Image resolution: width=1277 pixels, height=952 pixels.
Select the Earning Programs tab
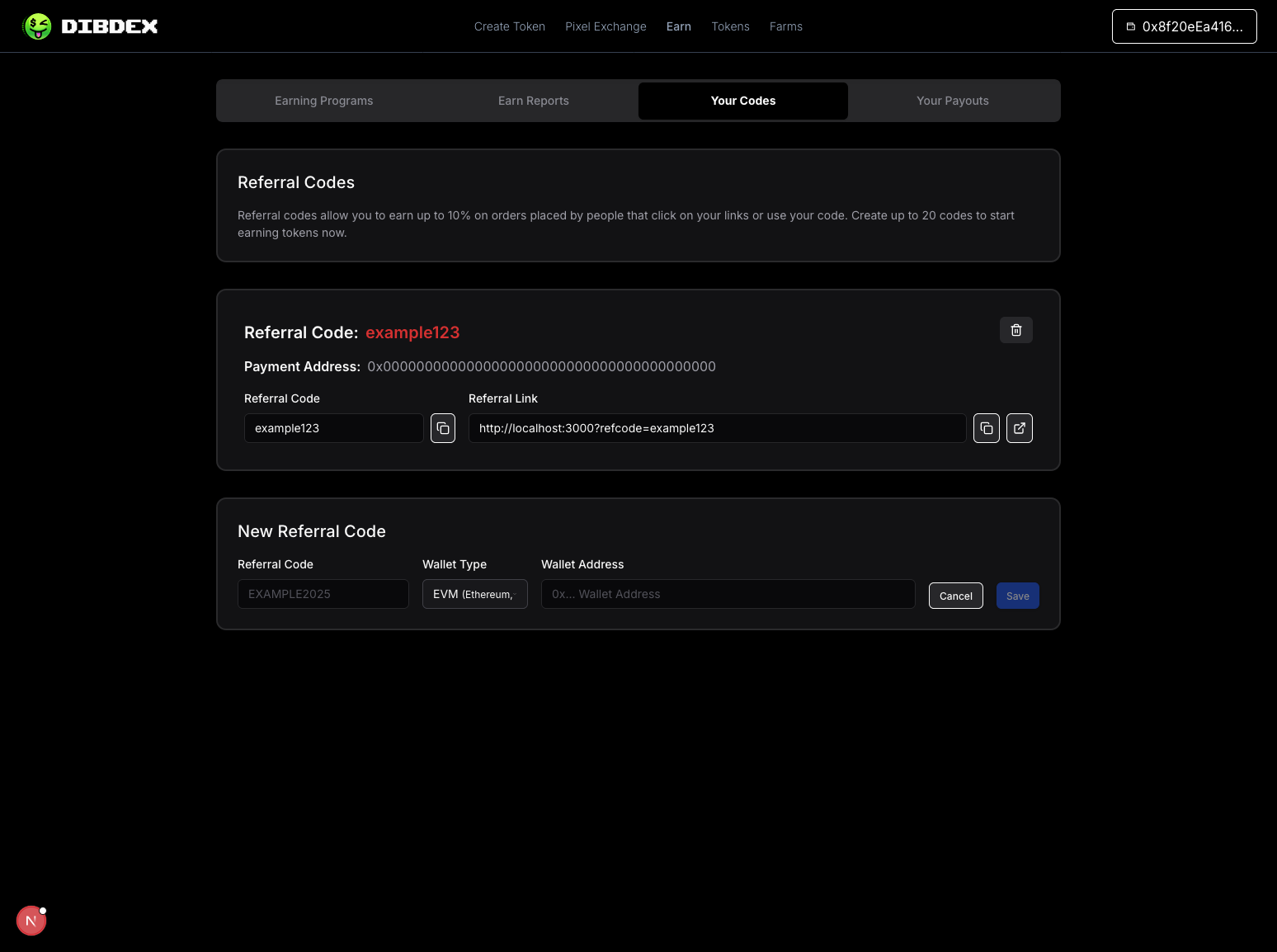pyautogui.click(x=323, y=100)
